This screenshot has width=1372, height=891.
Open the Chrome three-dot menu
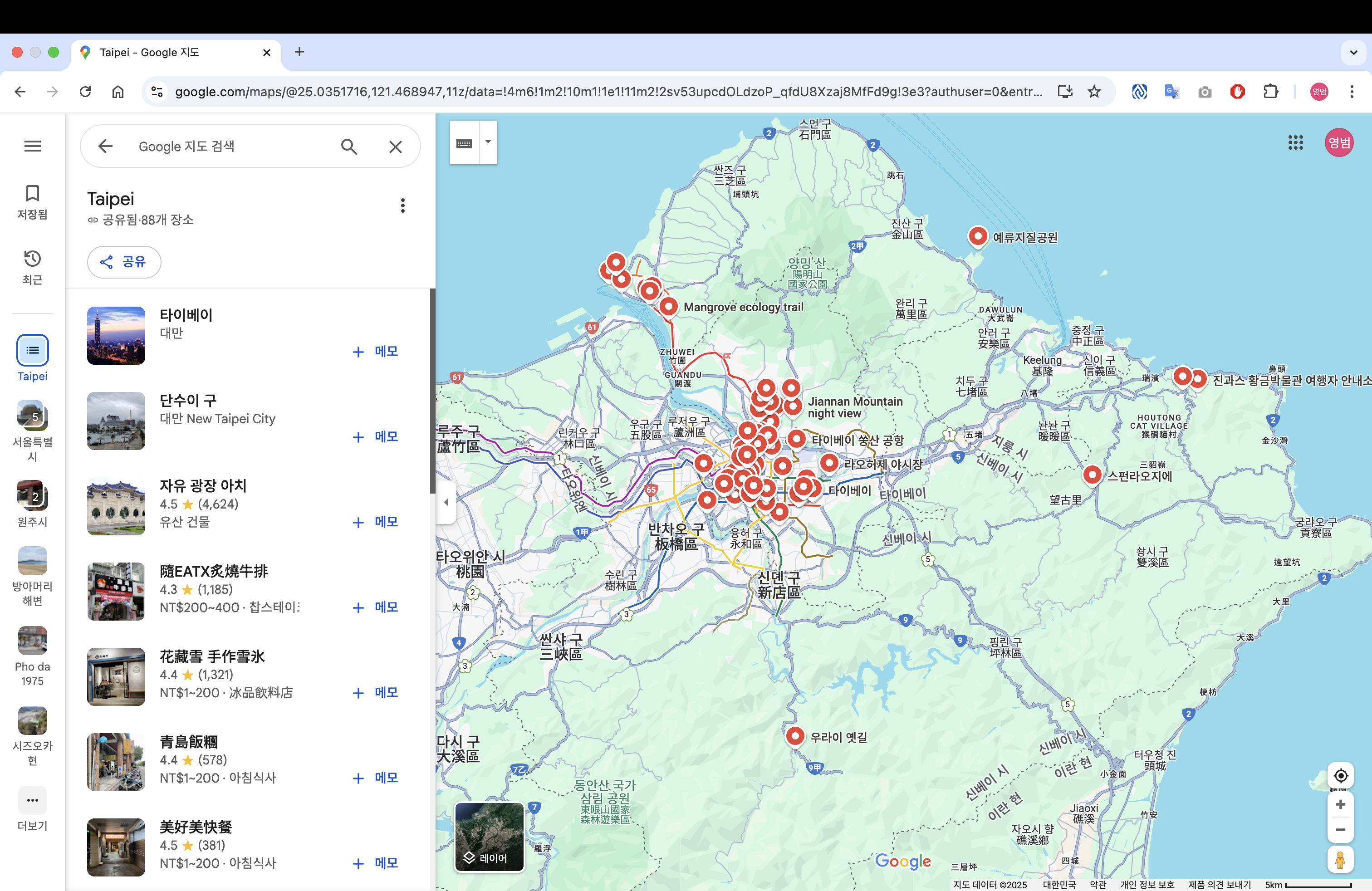tap(1351, 92)
